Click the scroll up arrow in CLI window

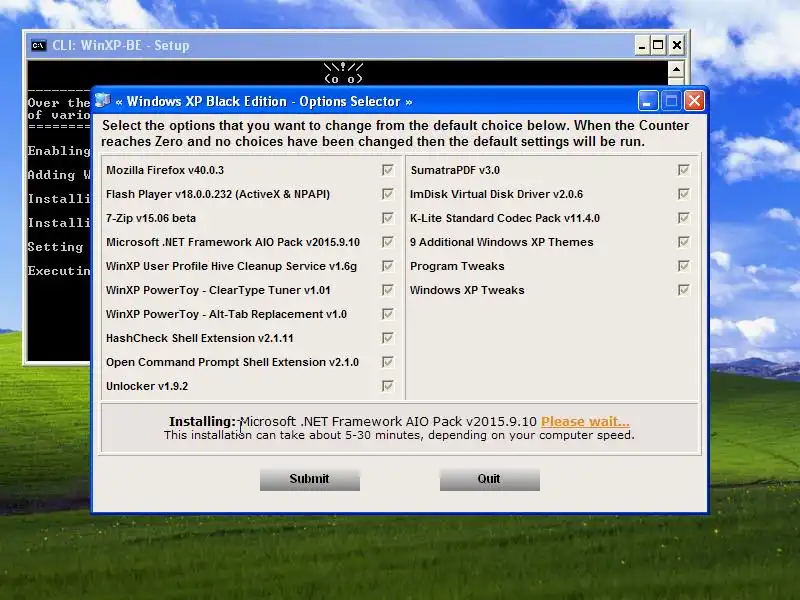(x=676, y=69)
